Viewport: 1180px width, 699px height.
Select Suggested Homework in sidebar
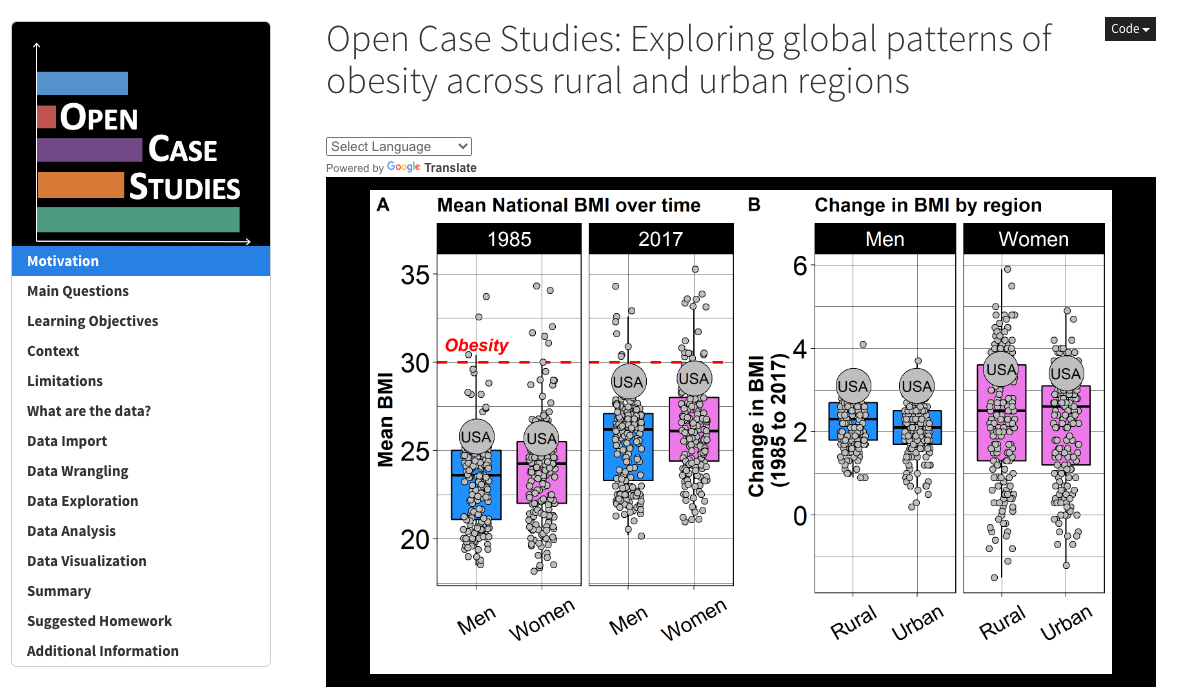point(141,622)
